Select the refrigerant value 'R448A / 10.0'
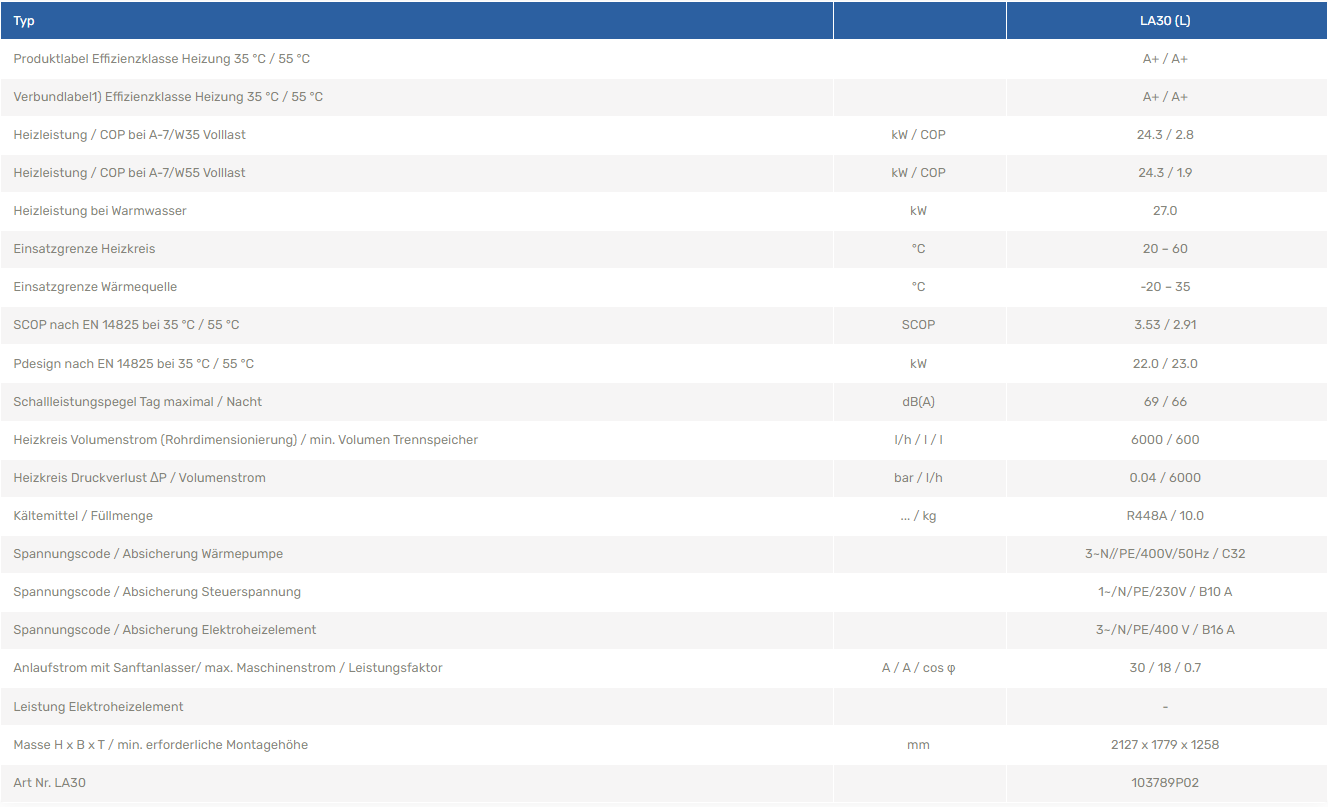The width and height of the screenshot is (1328, 807). (x=1165, y=516)
